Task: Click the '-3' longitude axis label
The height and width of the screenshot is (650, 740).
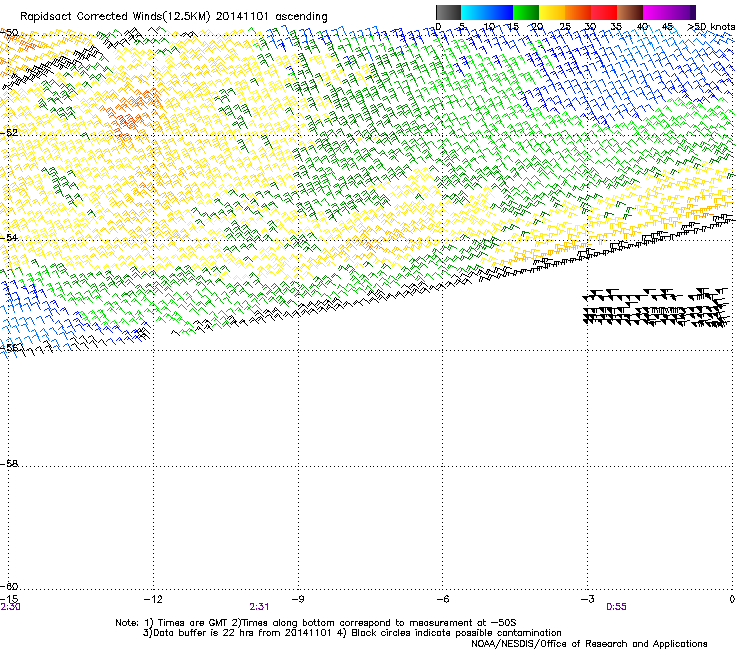Action: point(587,599)
